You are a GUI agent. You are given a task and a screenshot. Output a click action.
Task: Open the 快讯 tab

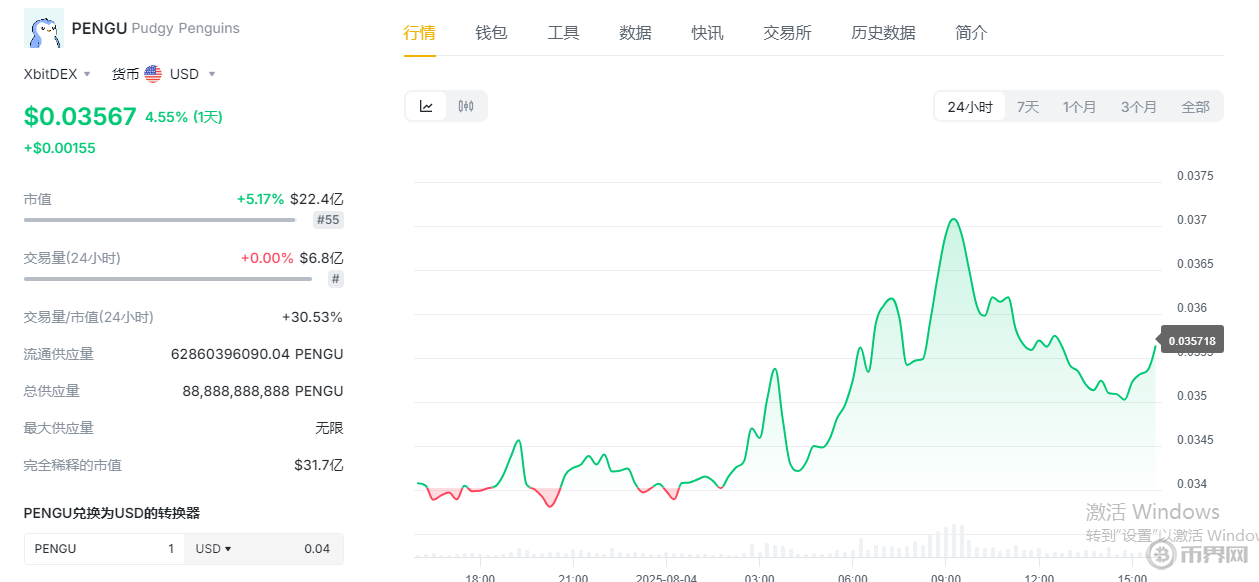click(x=708, y=32)
